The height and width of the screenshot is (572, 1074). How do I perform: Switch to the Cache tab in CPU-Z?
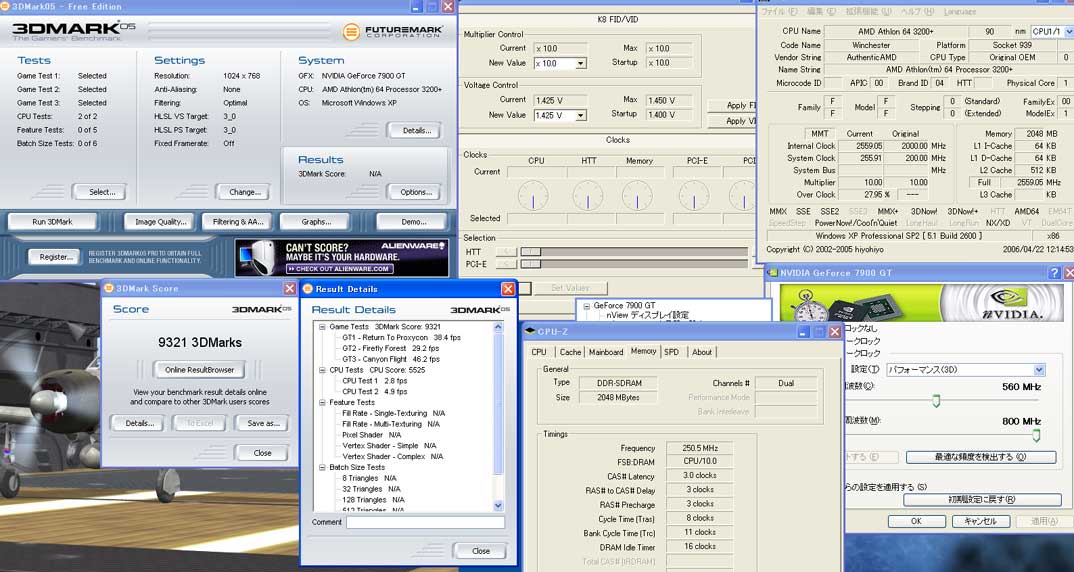click(570, 352)
